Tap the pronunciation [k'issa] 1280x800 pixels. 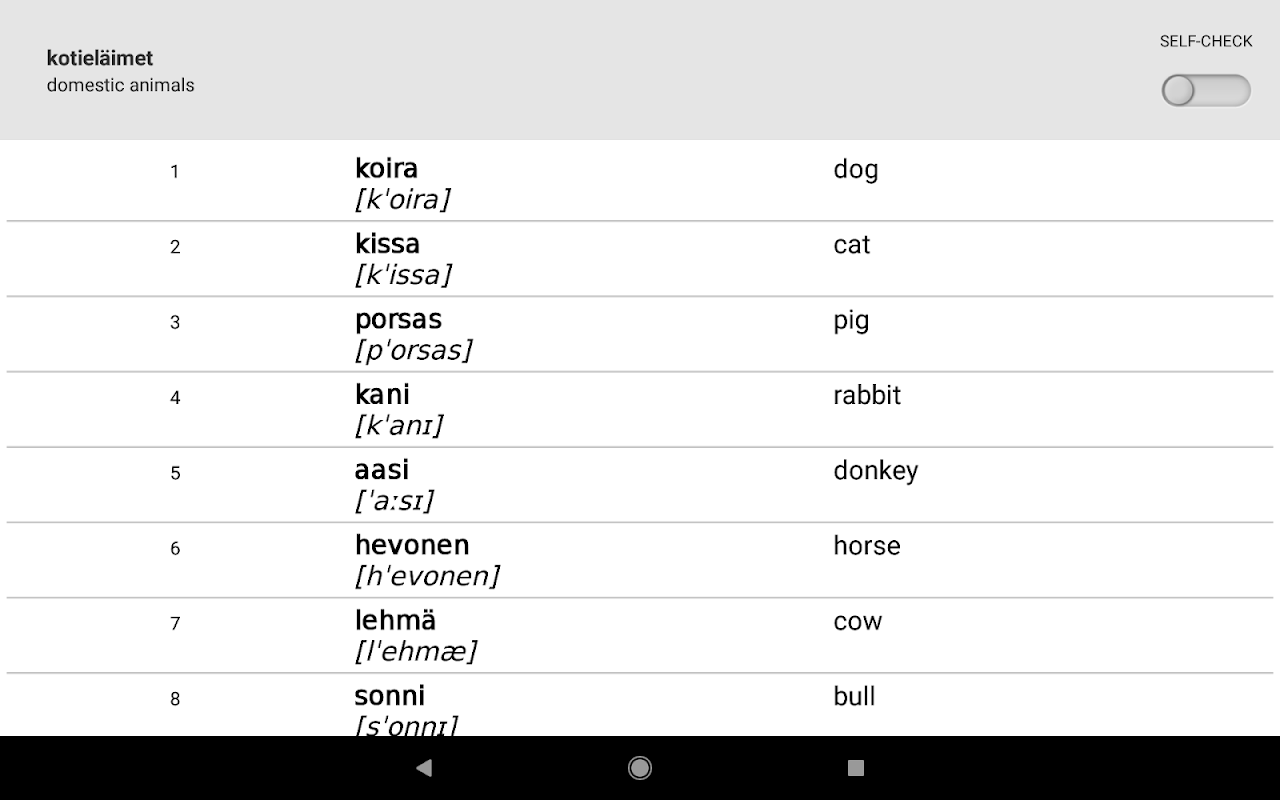pos(403,274)
